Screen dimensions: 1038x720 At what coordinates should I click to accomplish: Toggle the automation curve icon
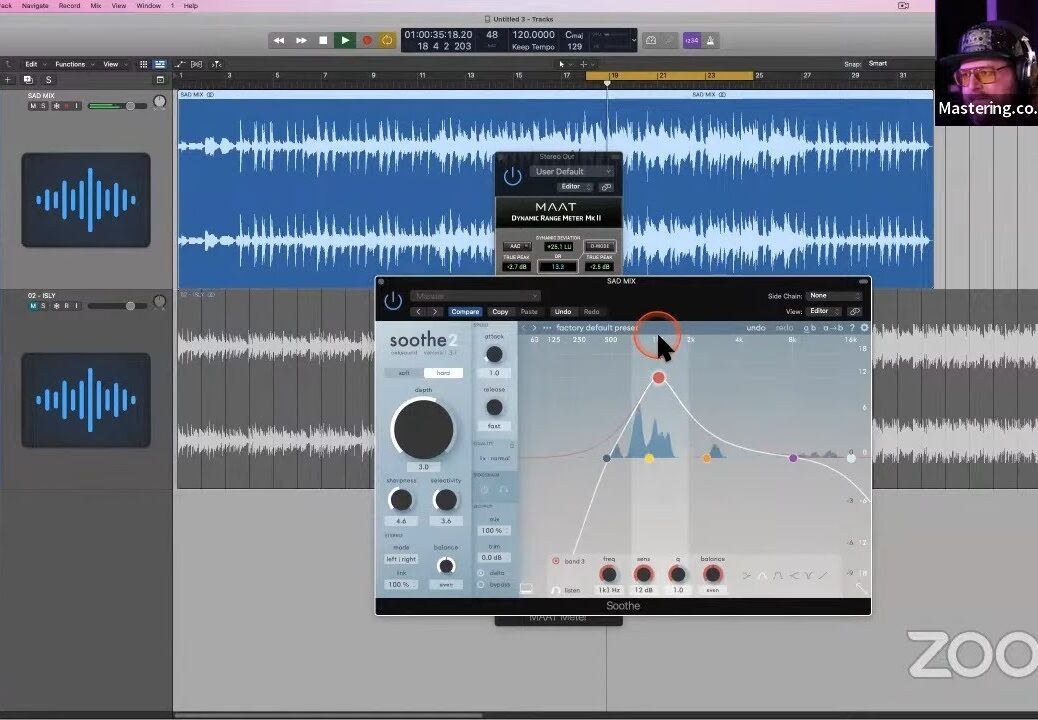pos(179,64)
